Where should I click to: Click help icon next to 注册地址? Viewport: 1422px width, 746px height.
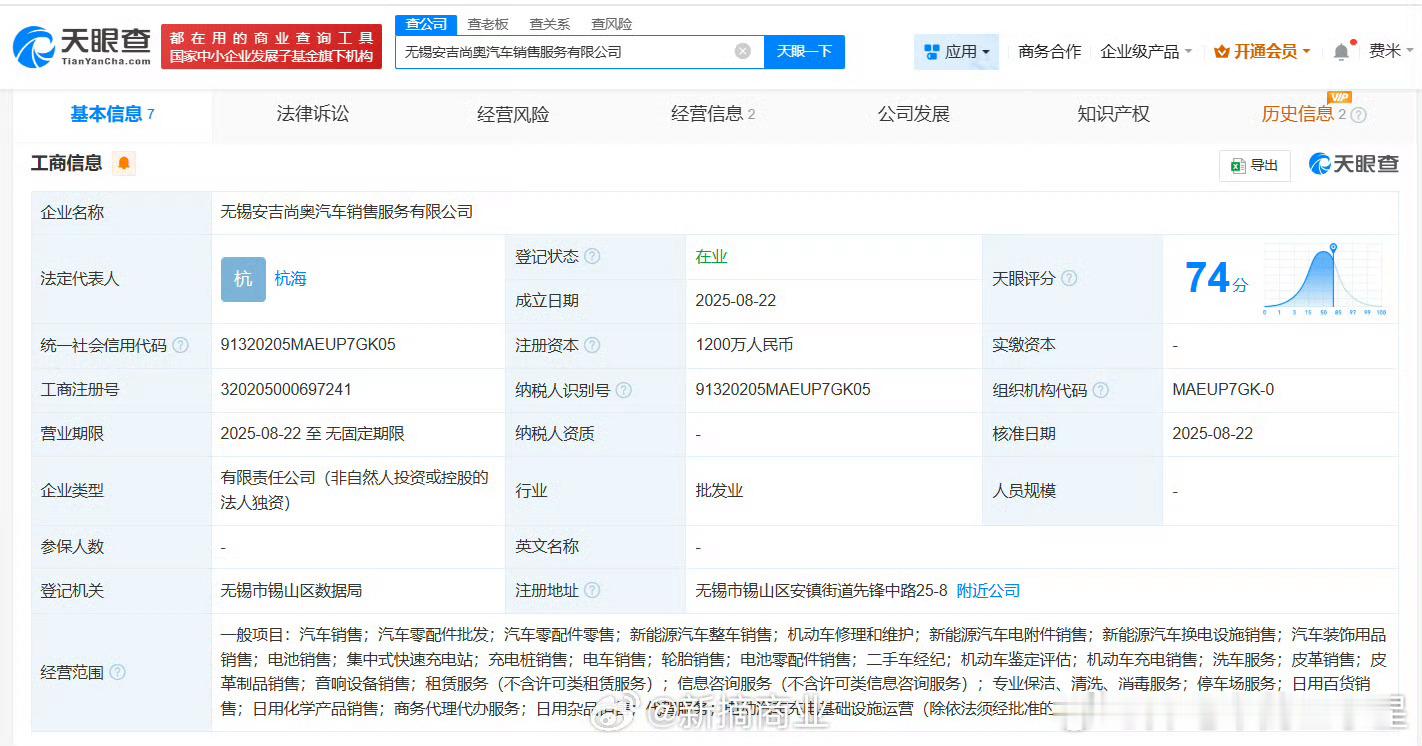pyautogui.click(x=592, y=591)
